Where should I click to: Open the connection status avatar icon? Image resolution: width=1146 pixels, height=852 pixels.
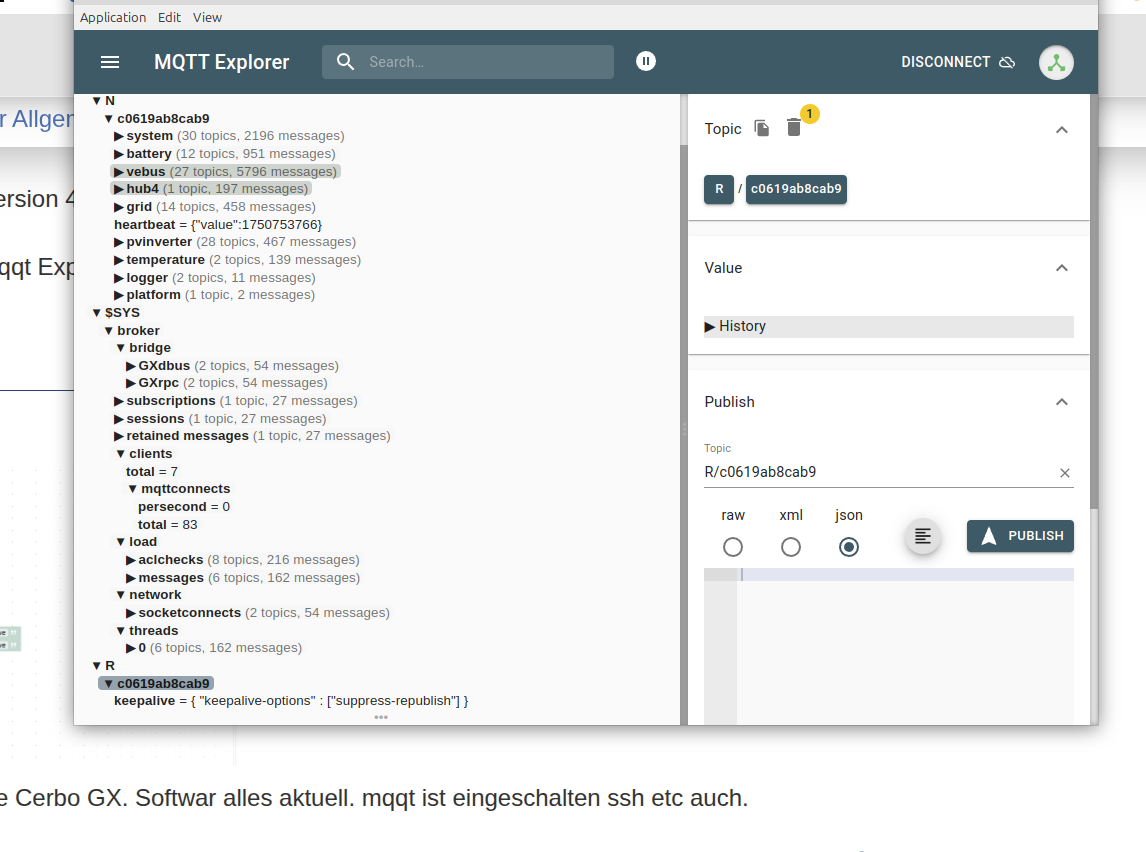(x=1056, y=63)
